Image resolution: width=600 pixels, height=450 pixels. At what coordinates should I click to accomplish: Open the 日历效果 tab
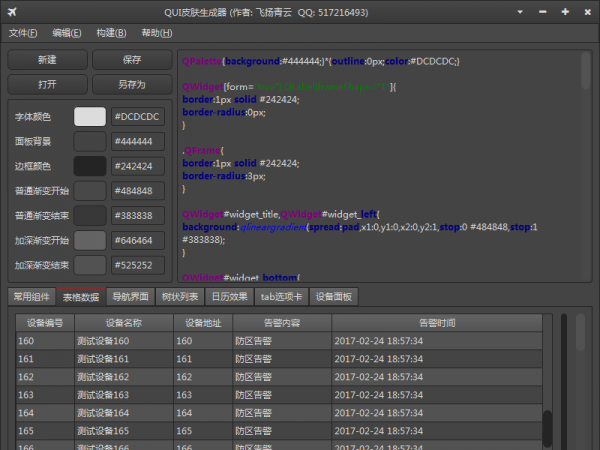230,297
